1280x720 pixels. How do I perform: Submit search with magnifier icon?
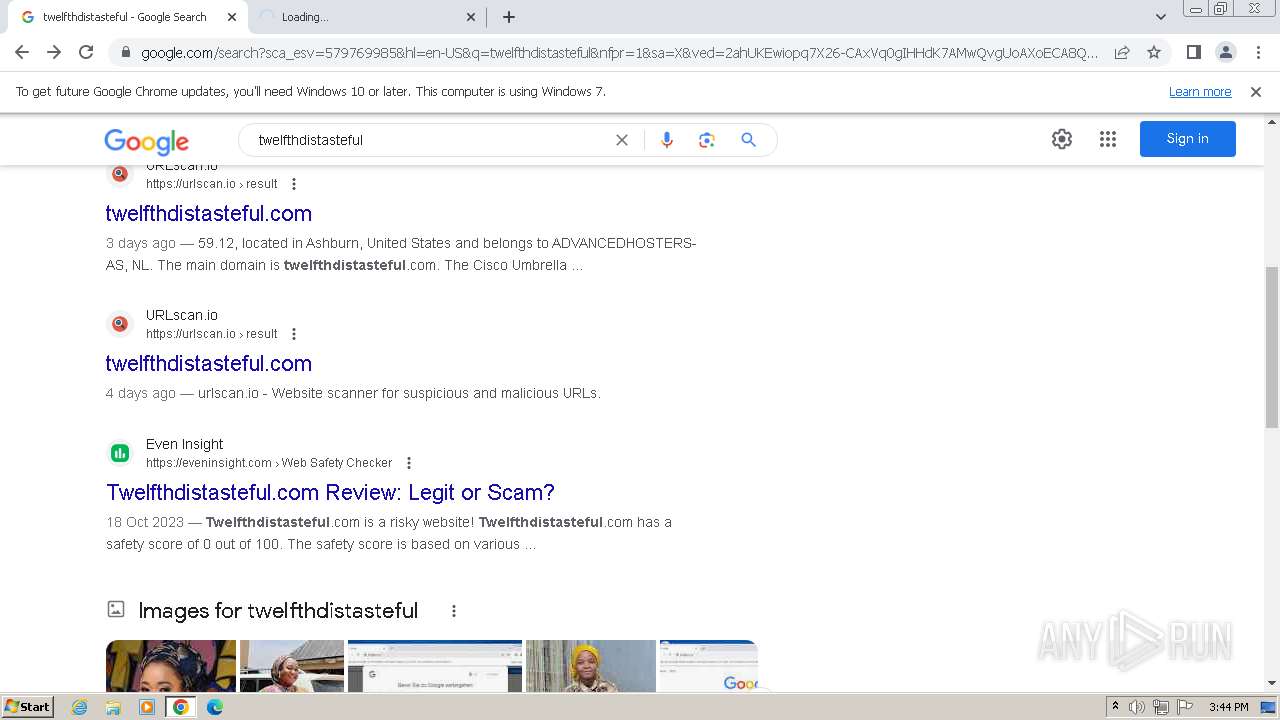click(x=748, y=140)
